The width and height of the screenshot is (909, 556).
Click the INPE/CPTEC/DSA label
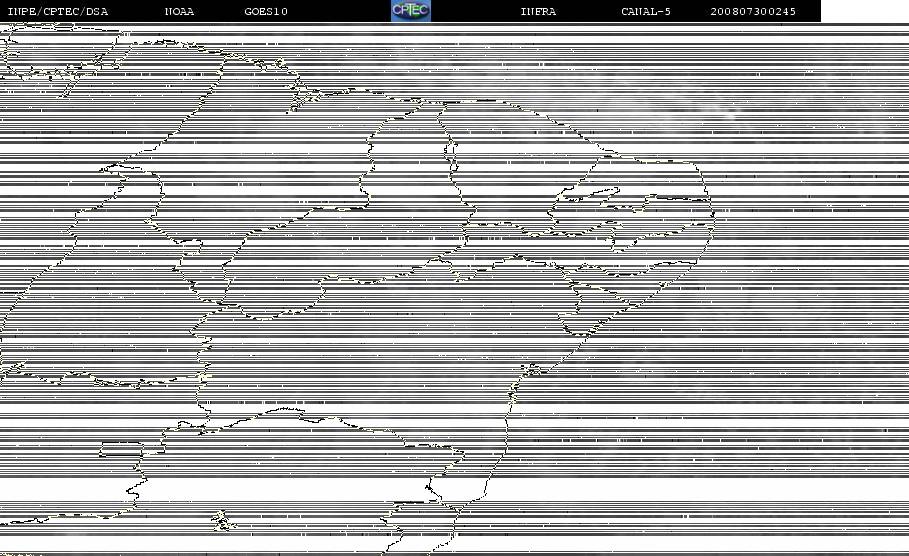[57, 11]
